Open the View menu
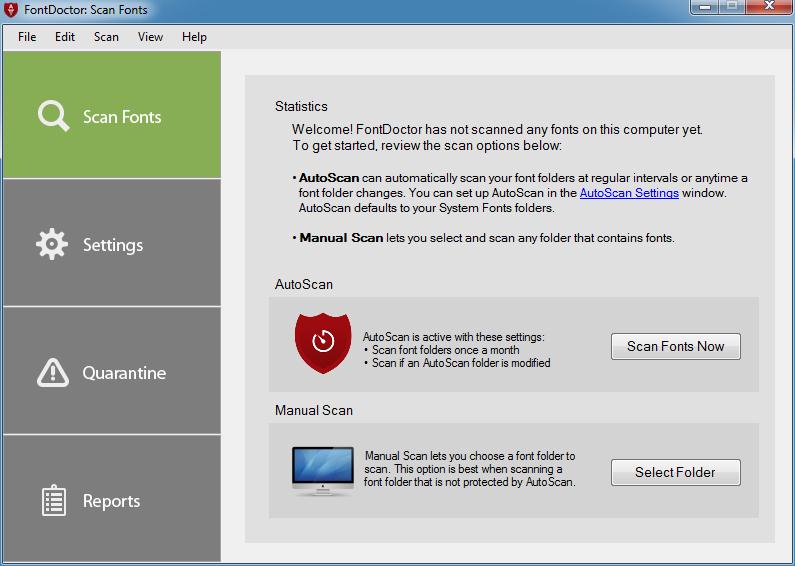Viewport: 795px width, 566px height. (150, 37)
